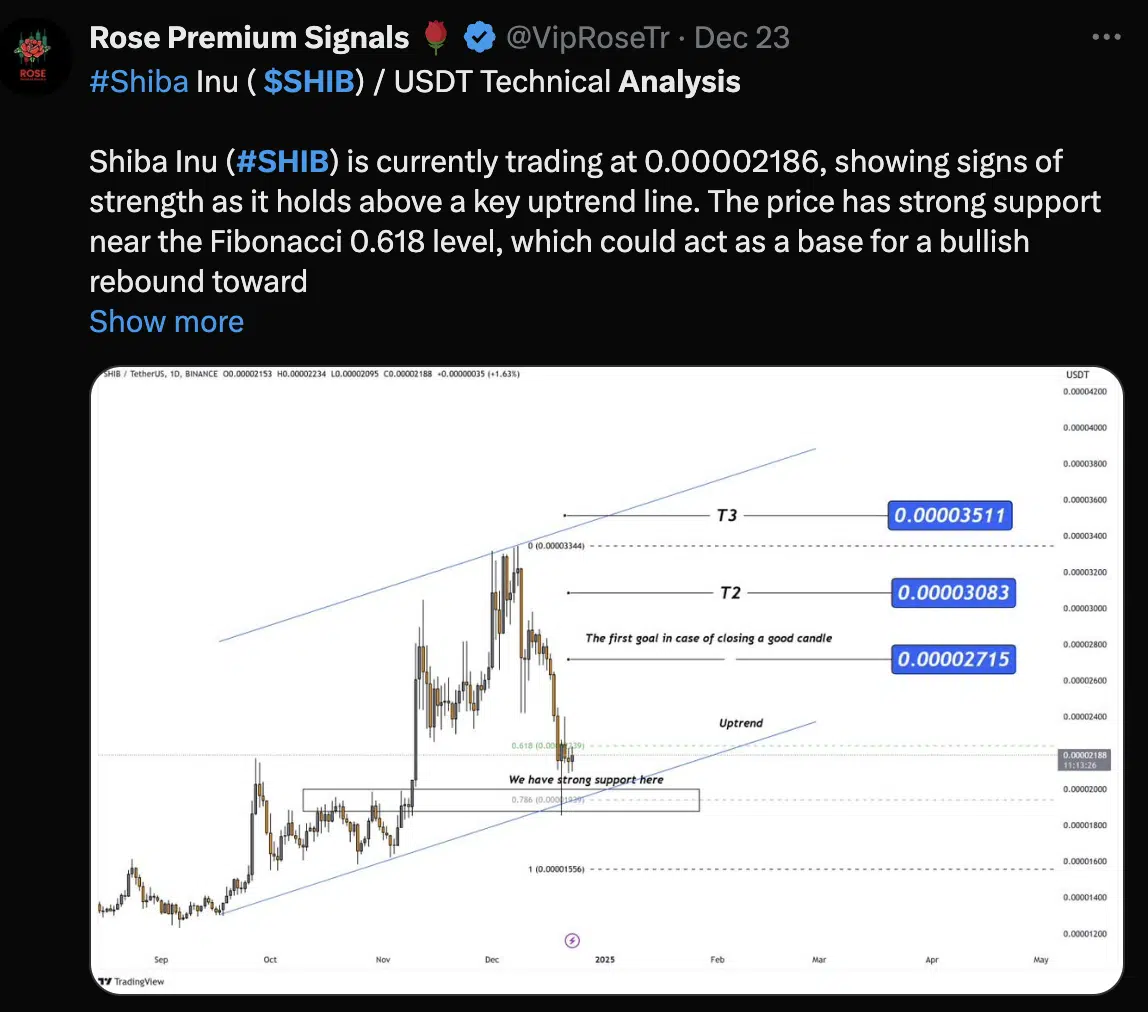Click the first goal label 0.00002715
Screen dimensions: 1148x1012
(x=953, y=659)
